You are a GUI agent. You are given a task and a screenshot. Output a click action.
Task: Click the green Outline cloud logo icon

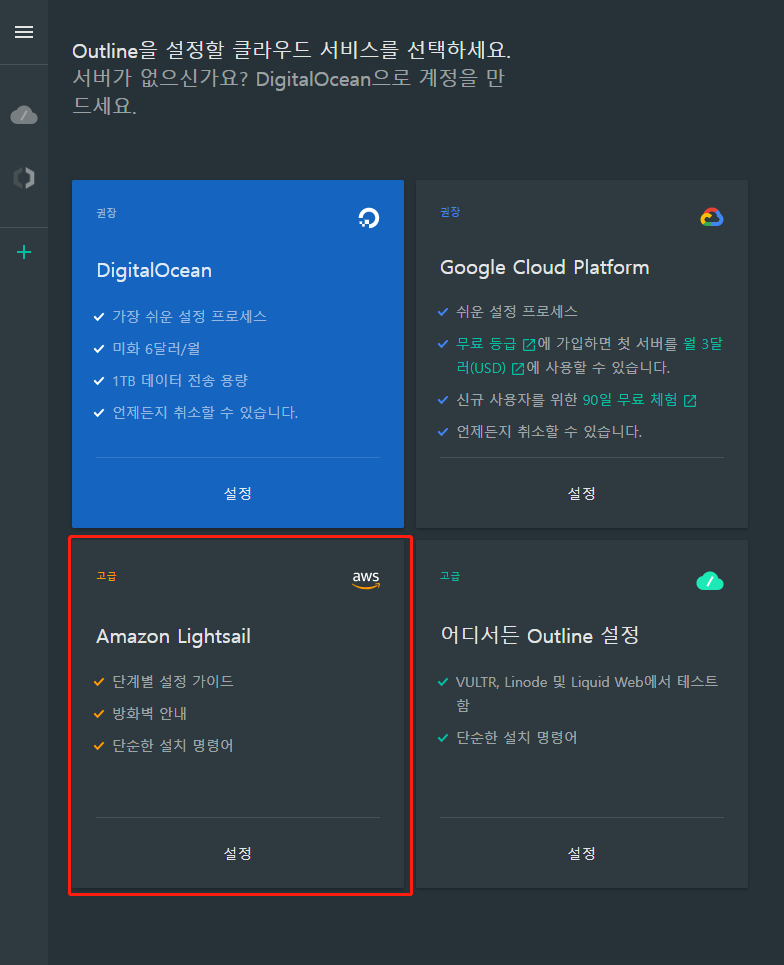tap(710, 580)
